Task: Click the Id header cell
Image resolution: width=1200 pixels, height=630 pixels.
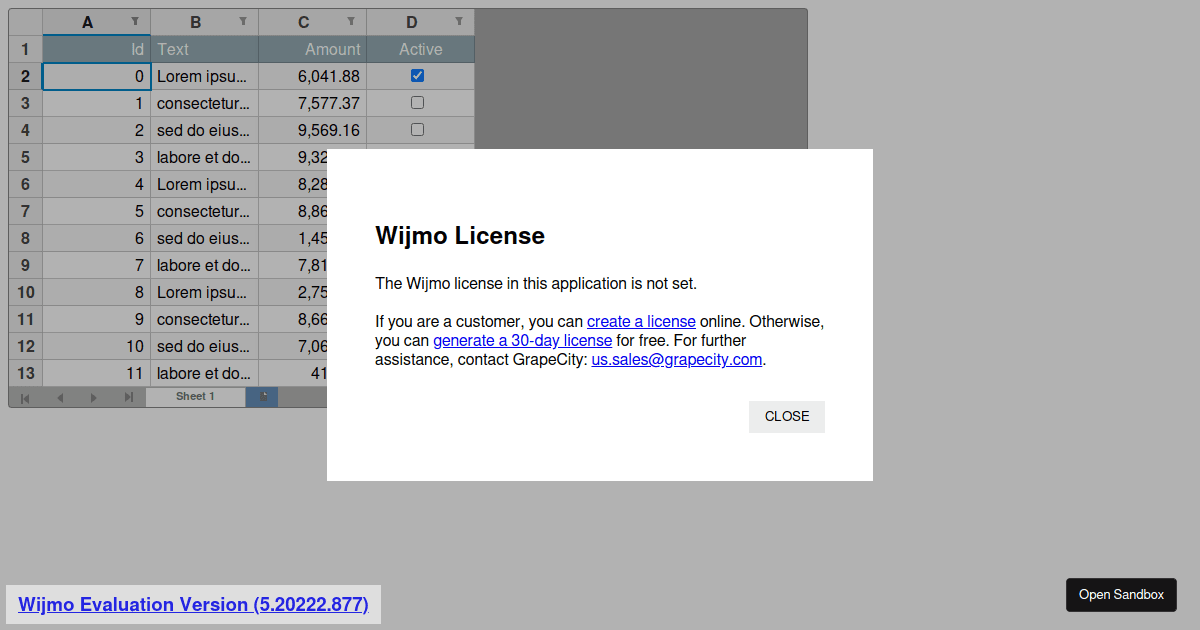Action: [x=97, y=49]
